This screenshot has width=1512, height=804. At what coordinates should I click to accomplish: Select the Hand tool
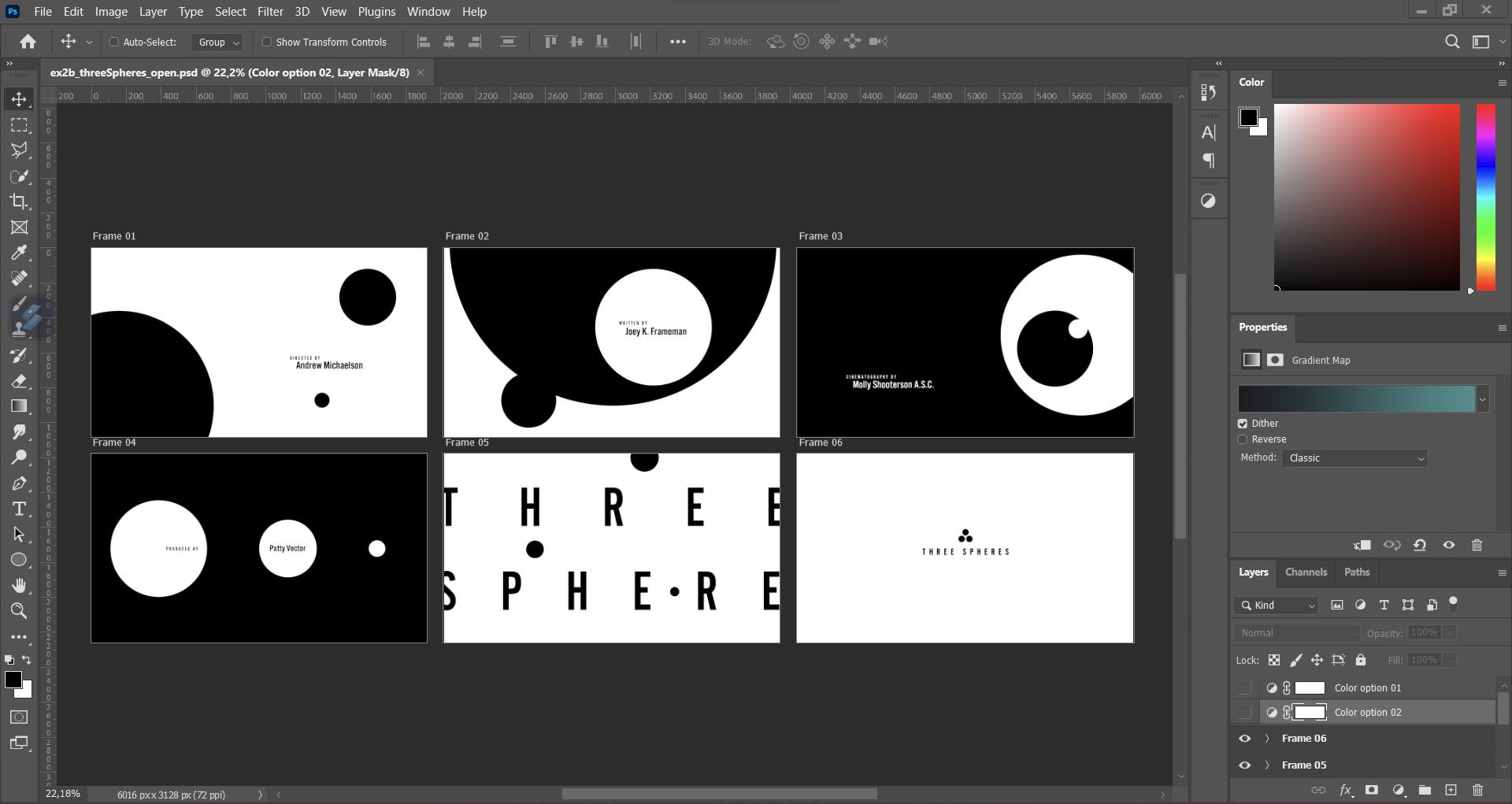point(20,585)
